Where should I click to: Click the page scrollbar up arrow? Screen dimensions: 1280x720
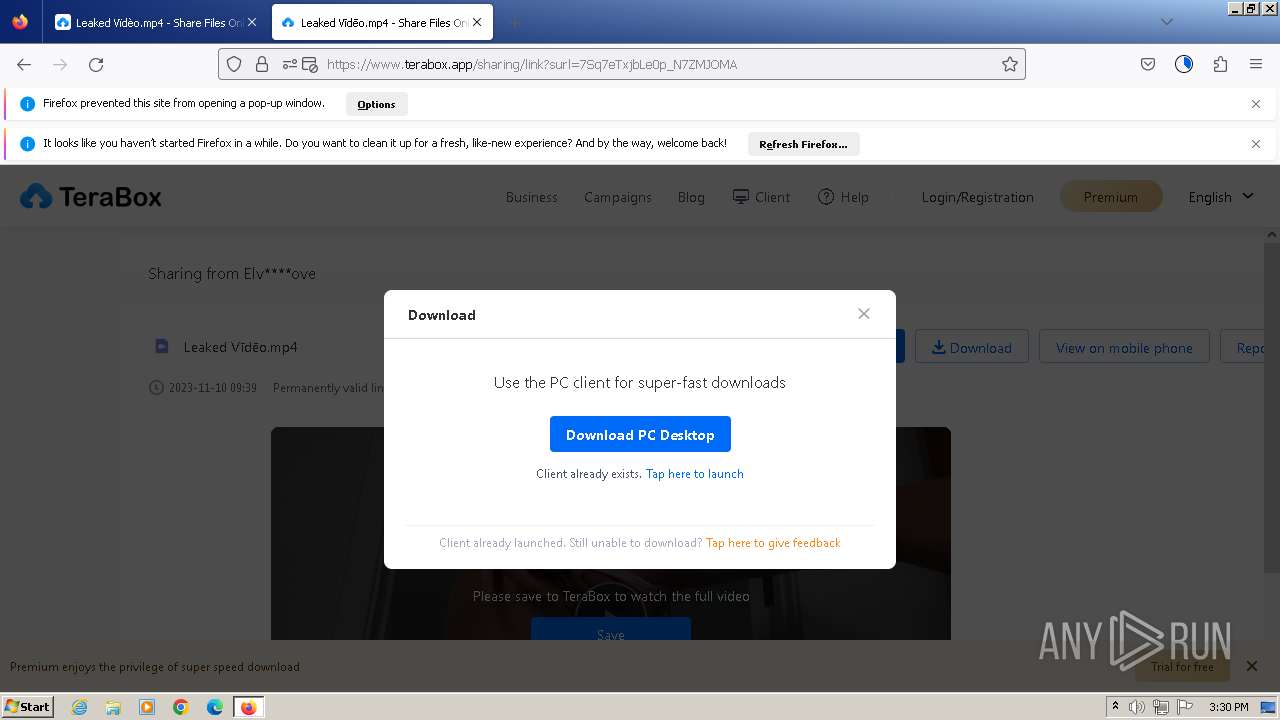(1272, 235)
